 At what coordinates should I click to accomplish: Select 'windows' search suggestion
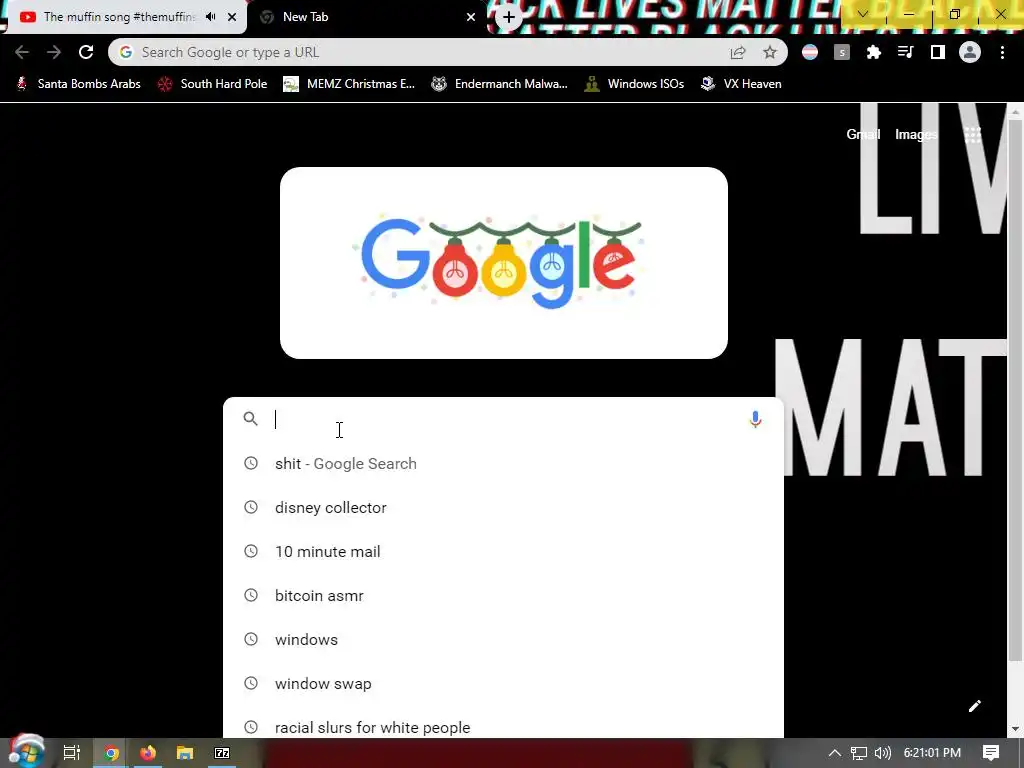pyautogui.click(x=504, y=639)
